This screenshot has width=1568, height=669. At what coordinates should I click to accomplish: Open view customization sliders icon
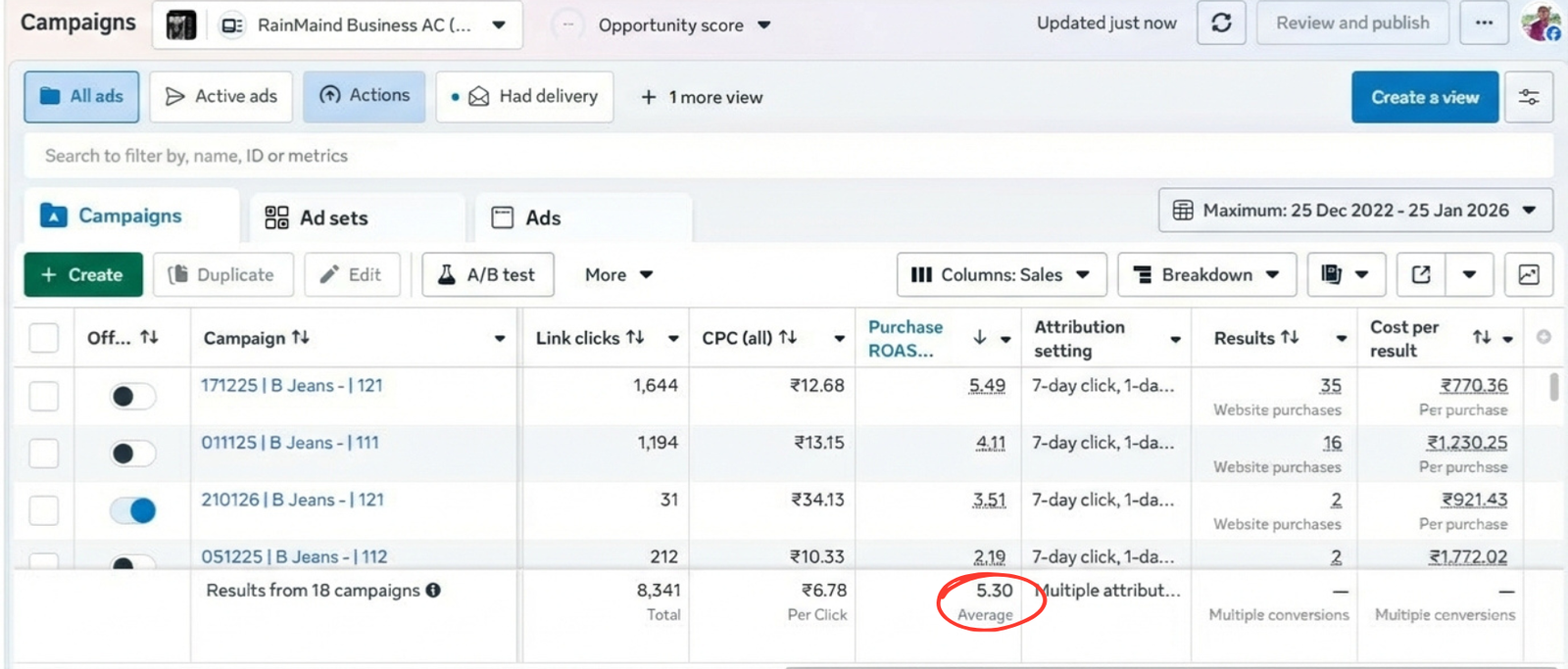pos(1529,97)
